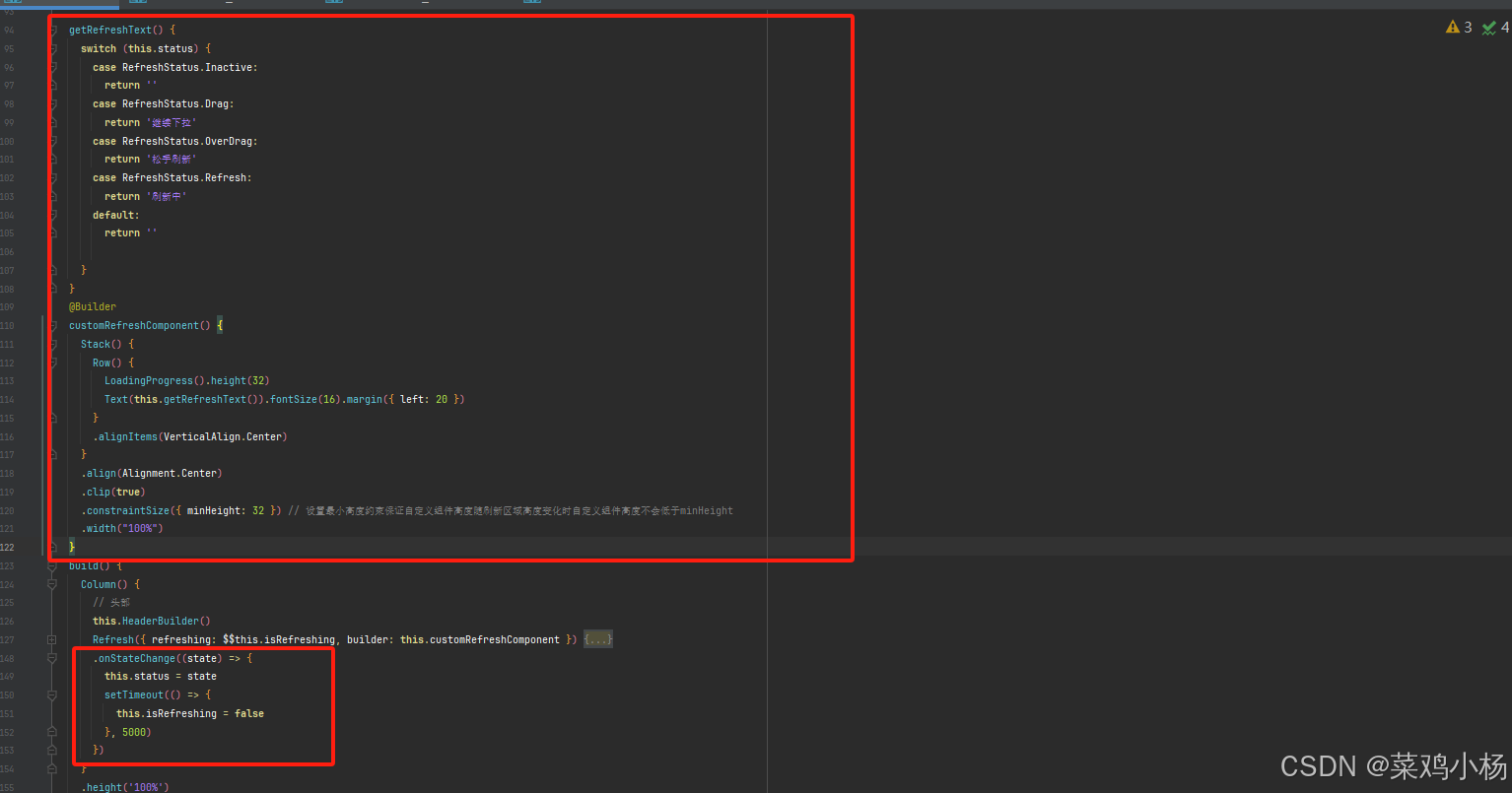This screenshot has width=1512, height=793.
Task: Click 'case RefreshStatus.Drag:' line
Action: (164, 103)
